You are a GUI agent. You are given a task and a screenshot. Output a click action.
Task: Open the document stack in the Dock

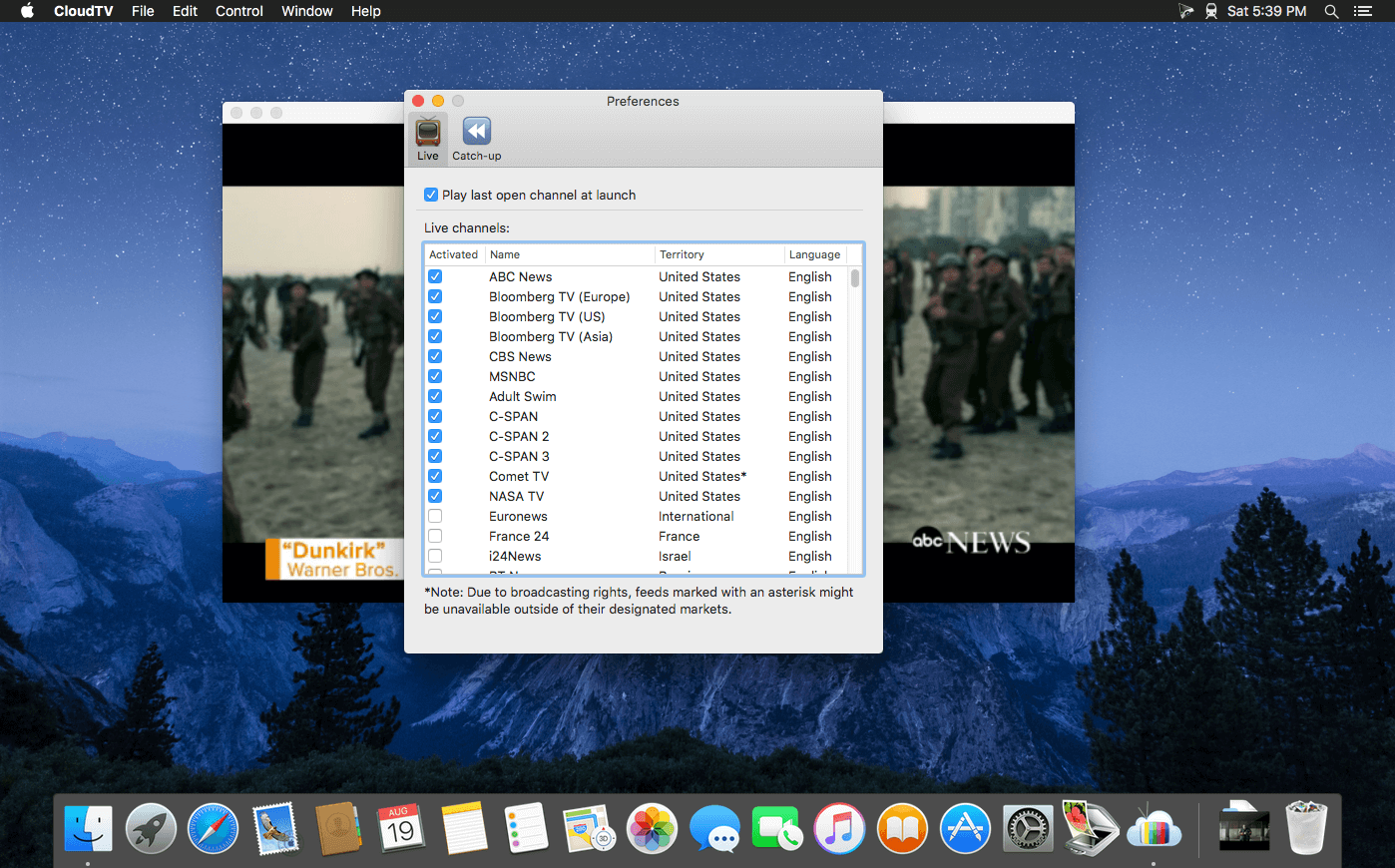pyautogui.click(x=1244, y=828)
